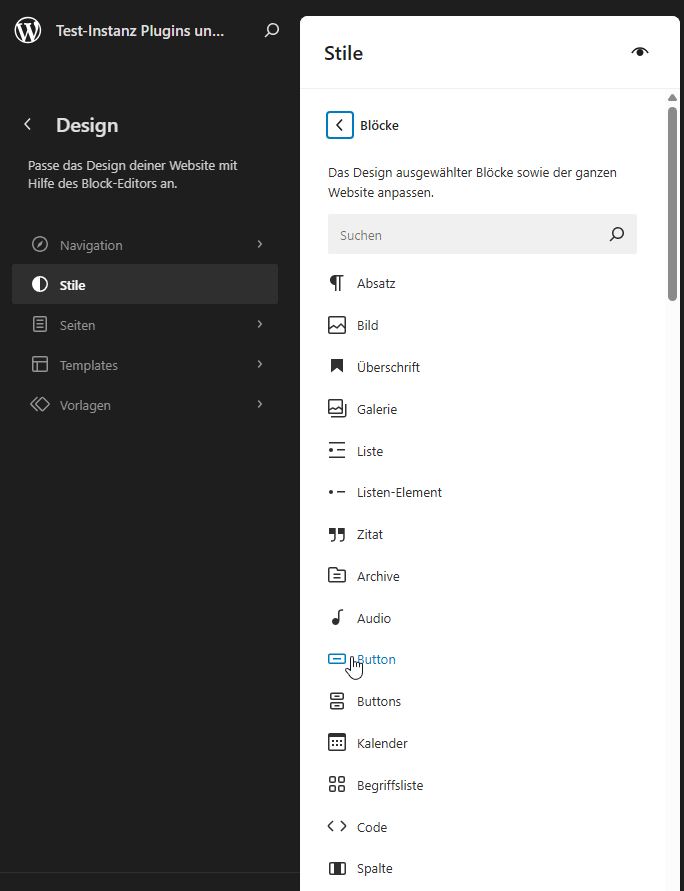Click the diamond icon next to Vorlagen
Viewport: 684px width, 891px height.
pyautogui.click(x=40, y=405)
